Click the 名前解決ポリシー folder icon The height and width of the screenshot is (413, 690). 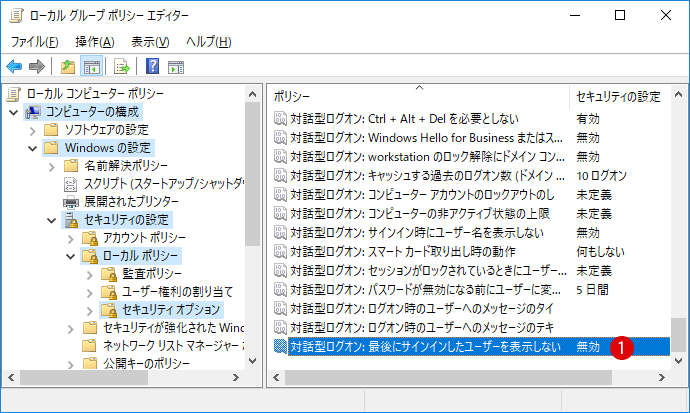point(70,166)
